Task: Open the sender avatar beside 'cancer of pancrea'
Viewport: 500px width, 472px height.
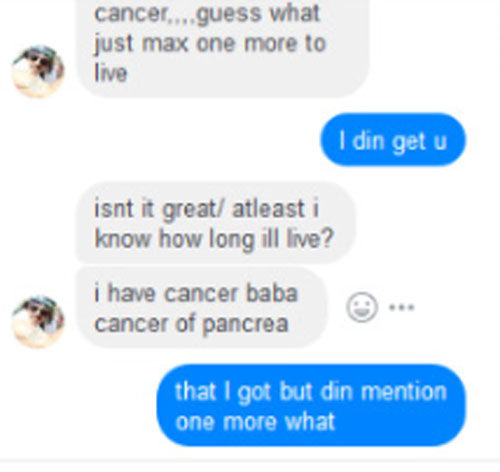Action: pyautogui.click(x=38, y=322)
